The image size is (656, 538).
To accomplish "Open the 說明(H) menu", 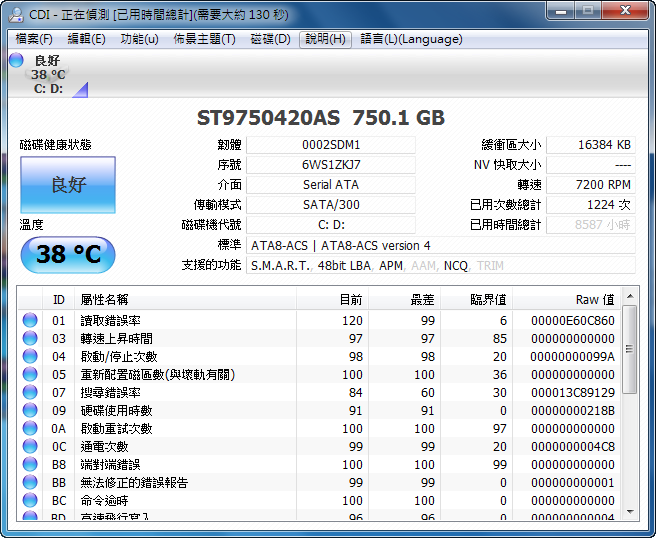I will pos(325,39).
